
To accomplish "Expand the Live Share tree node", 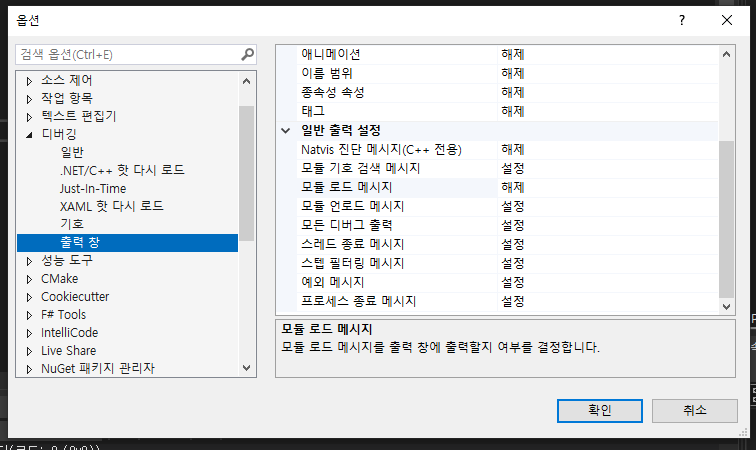I will [29, 351].
